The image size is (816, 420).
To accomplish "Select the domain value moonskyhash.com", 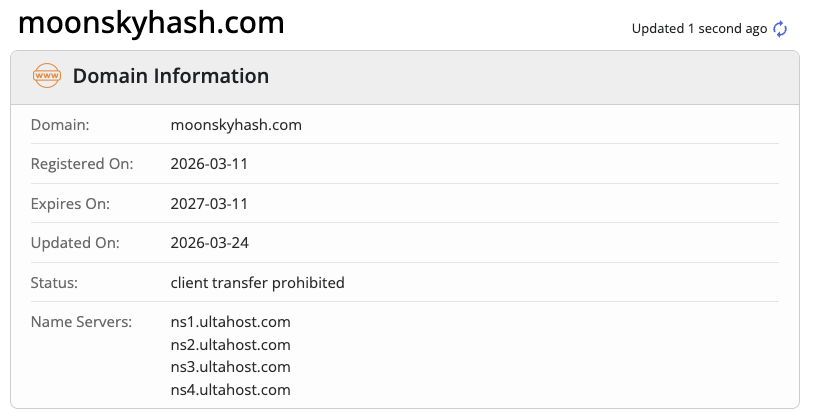I will tap(236, 125).
